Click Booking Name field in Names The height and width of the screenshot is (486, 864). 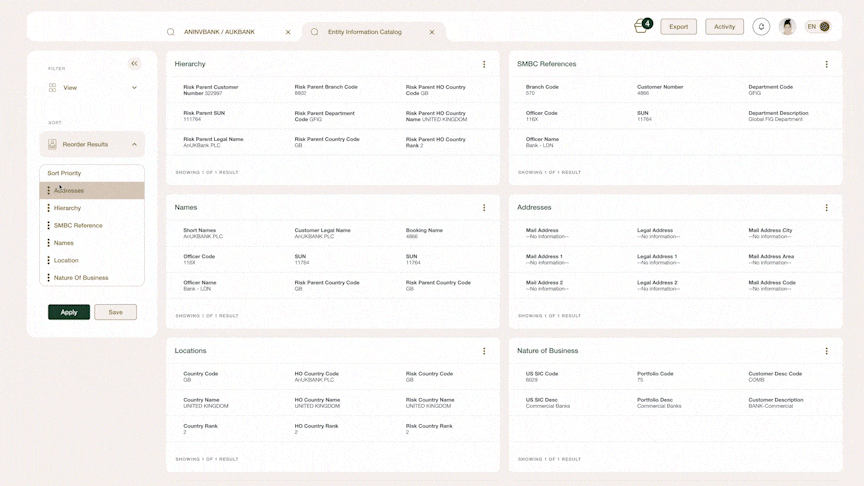[x=424, y=233]
